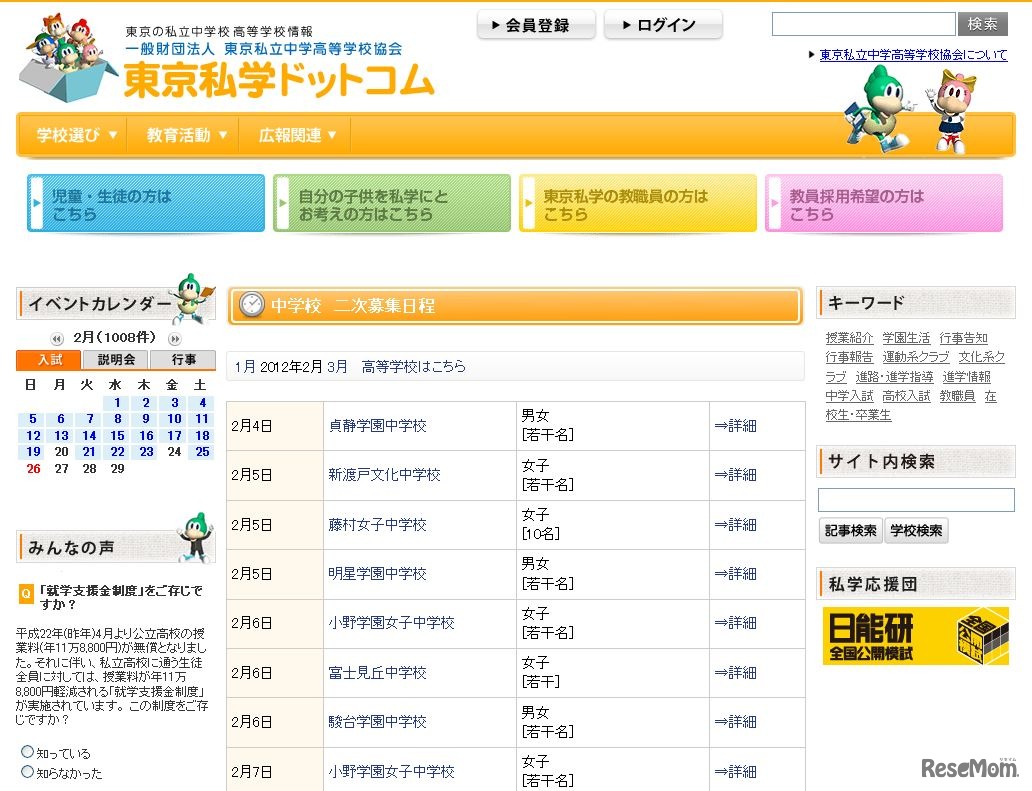Expand the 学校選び menu
The height and width of the screenshot is (791, 1032).
pyautogui.click(x=76, y=135)
